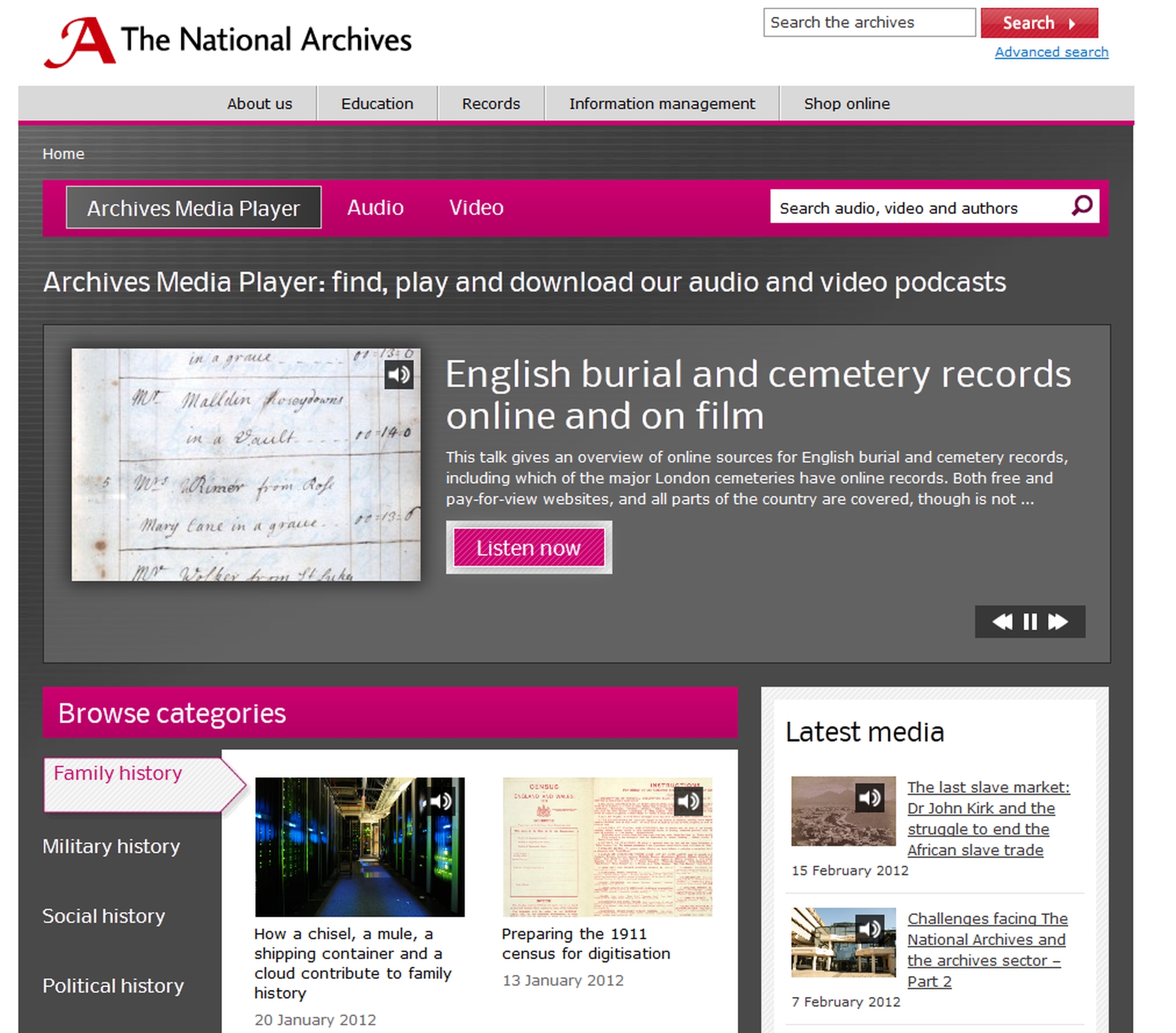Select Social history category

(104, 916)
